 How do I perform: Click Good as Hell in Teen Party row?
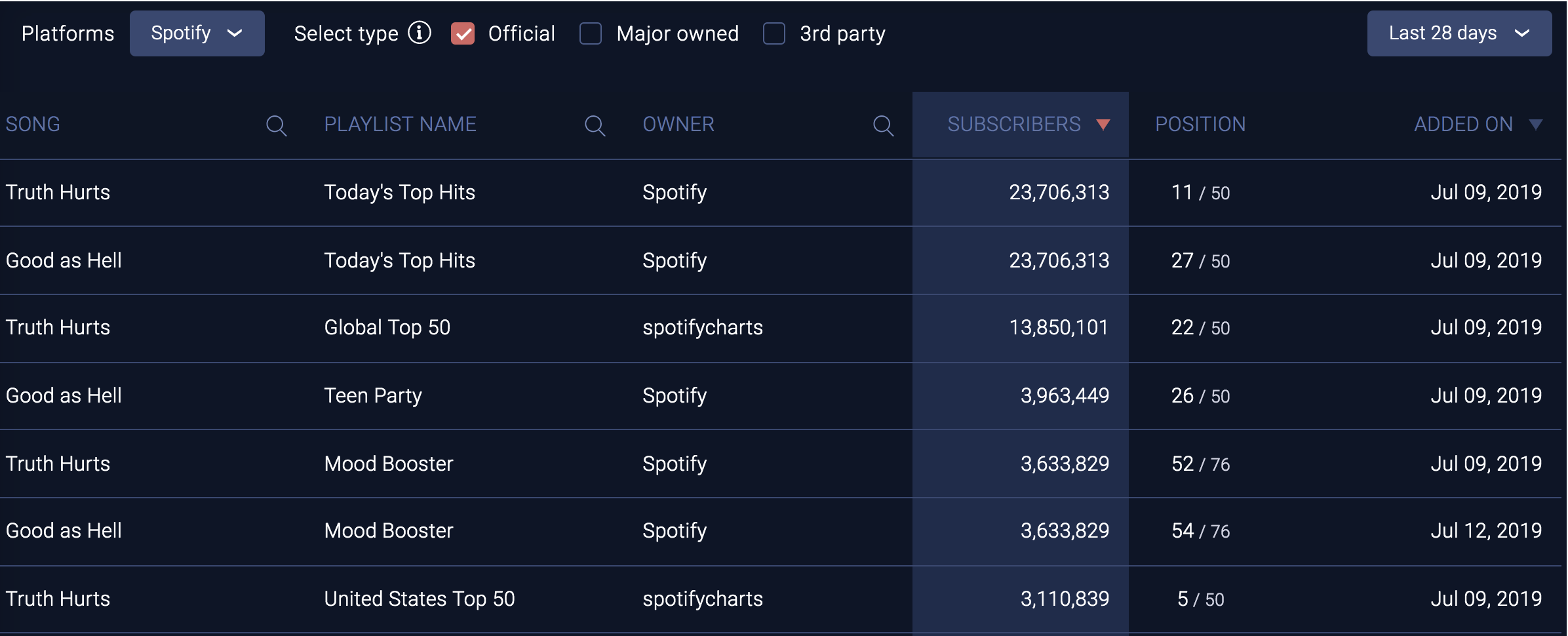pos(64,395)
